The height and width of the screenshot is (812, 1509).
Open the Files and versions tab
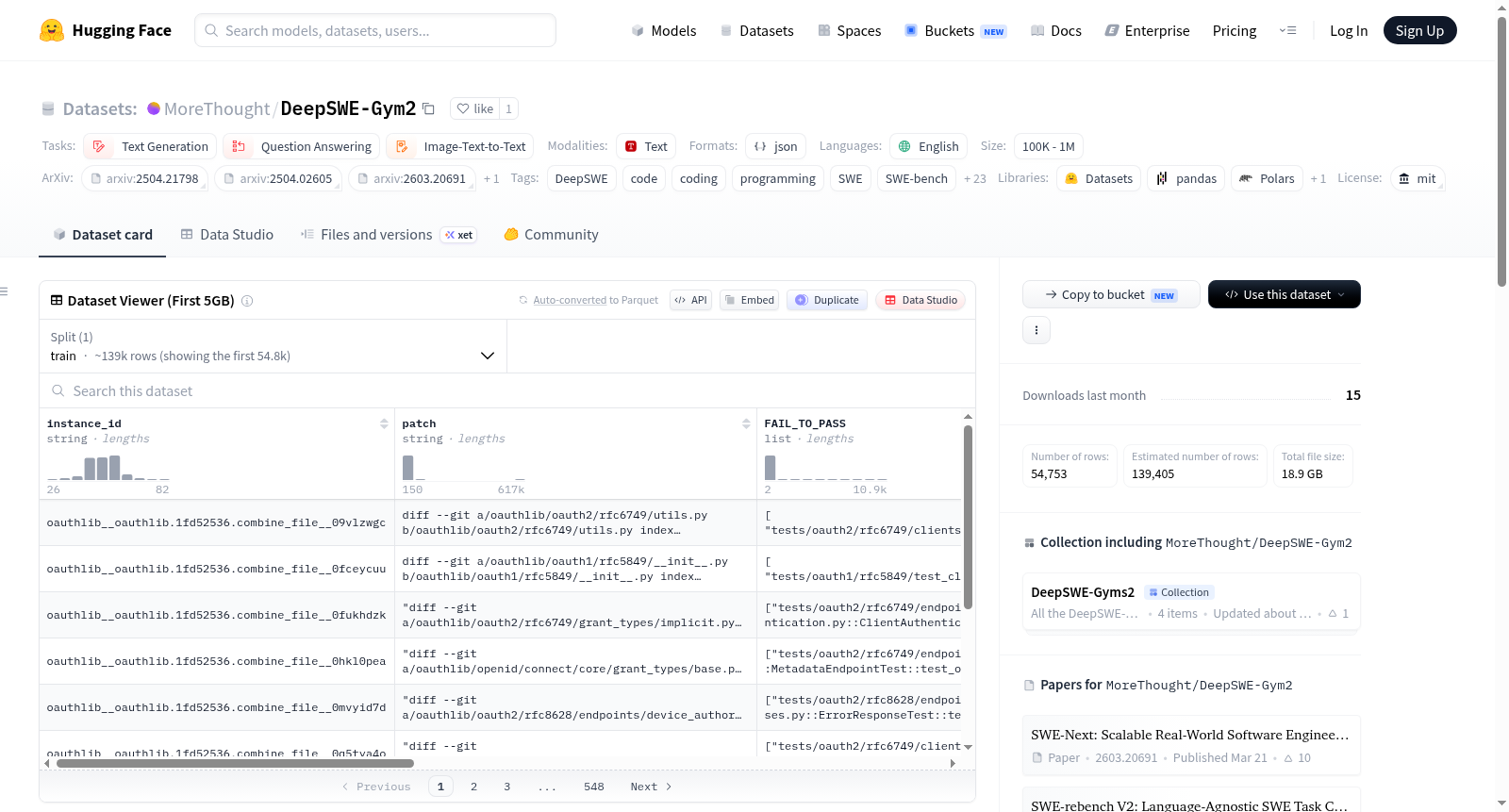388,235
